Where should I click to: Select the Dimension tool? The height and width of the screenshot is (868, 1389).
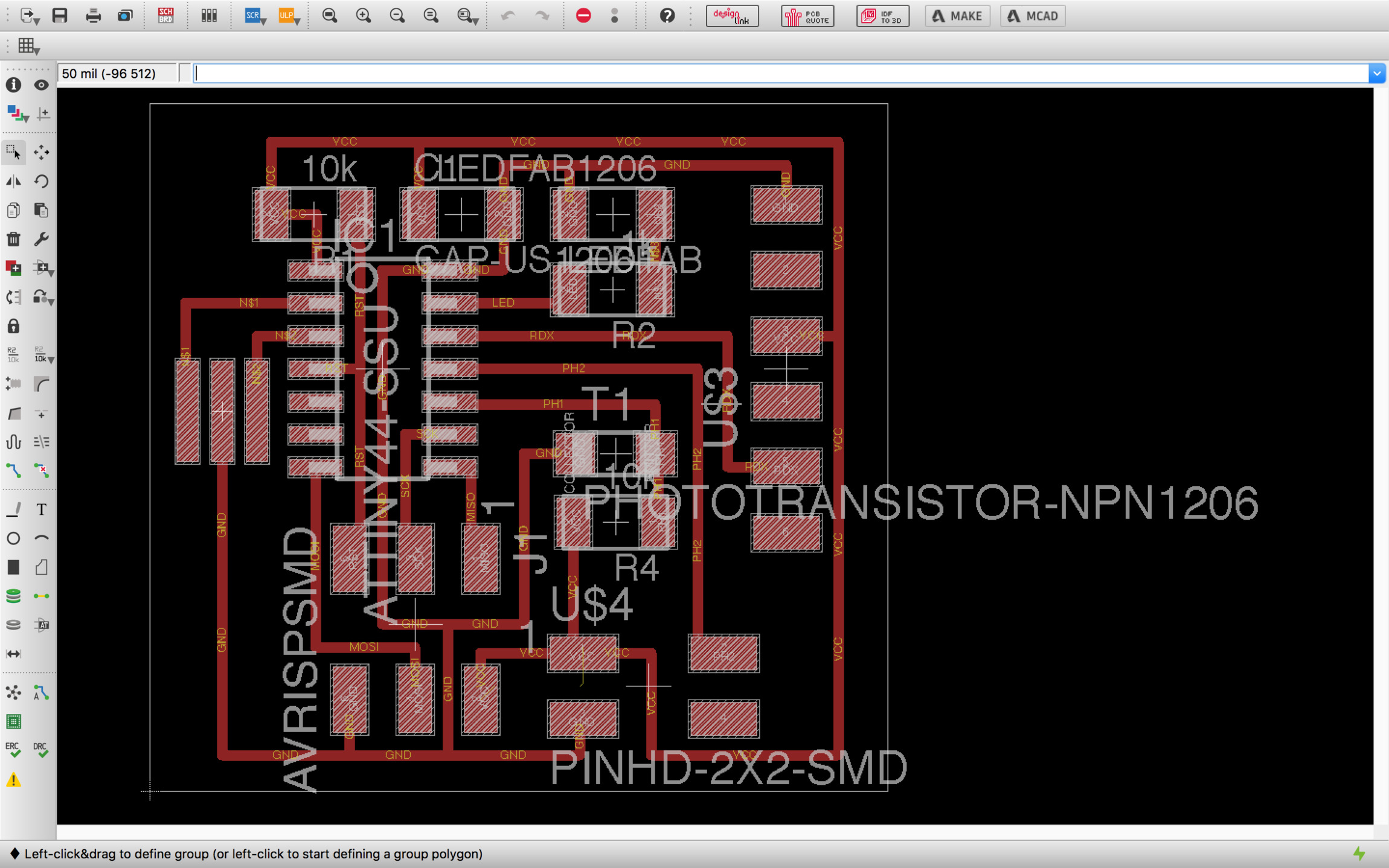coord(13,654)
